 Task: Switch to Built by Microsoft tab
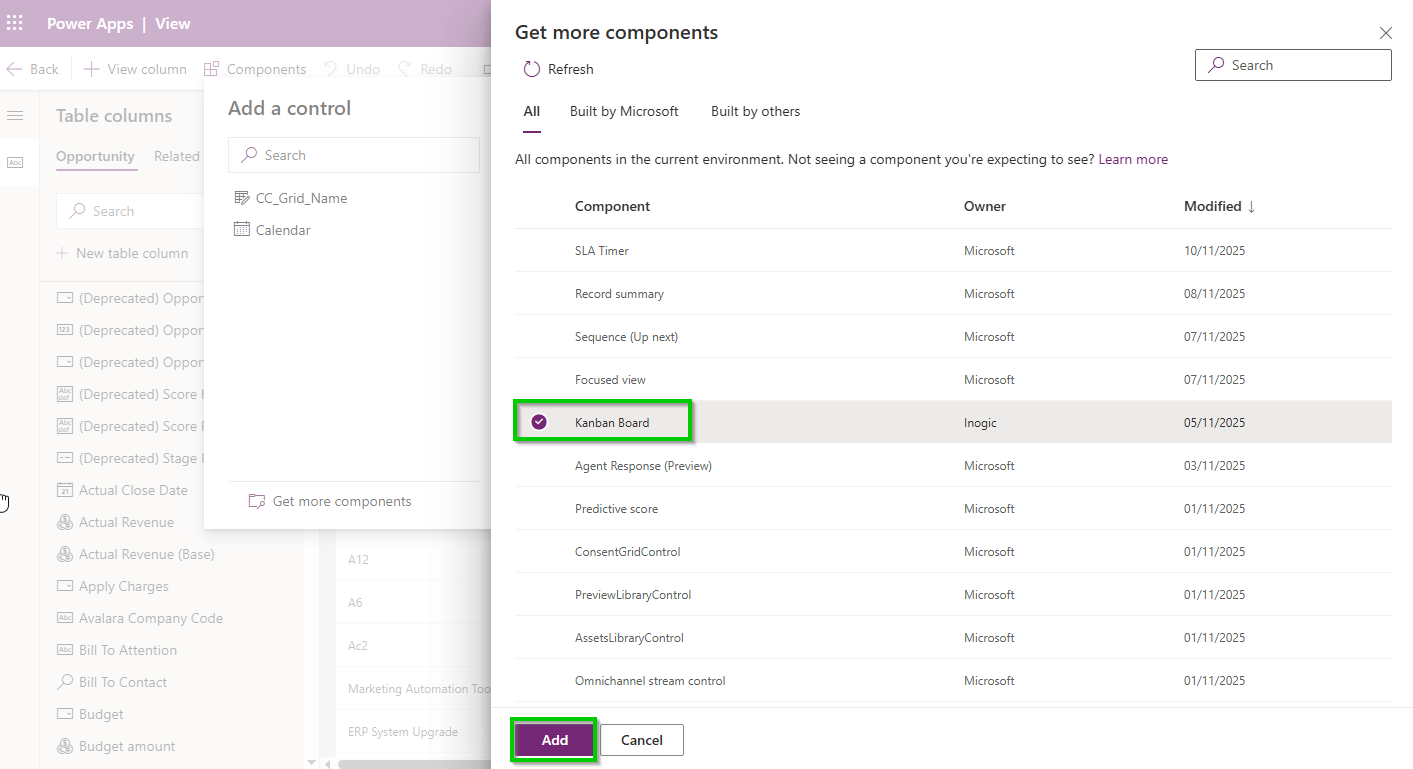624,111
